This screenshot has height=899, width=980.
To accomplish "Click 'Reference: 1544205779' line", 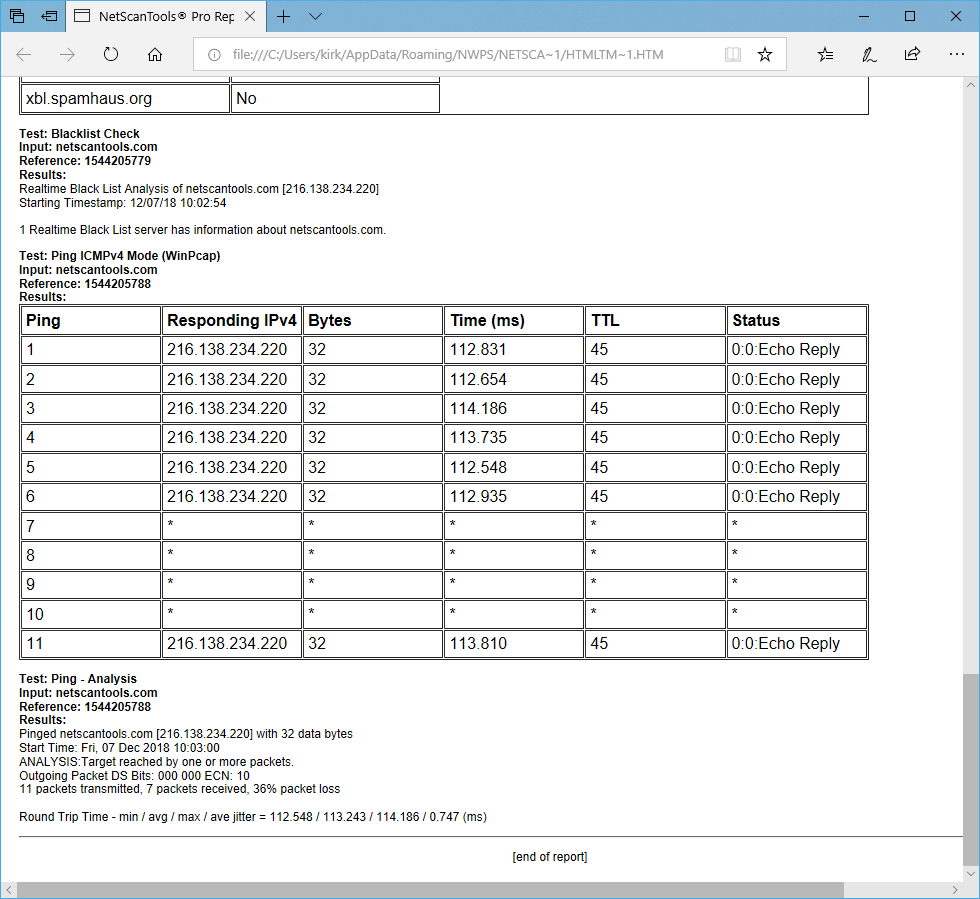I will tap(85, 161).
